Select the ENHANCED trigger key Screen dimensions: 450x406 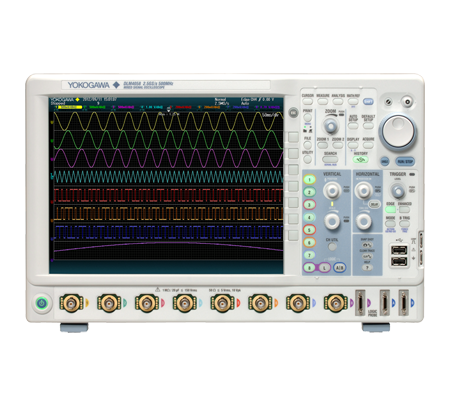pos(405,210)
